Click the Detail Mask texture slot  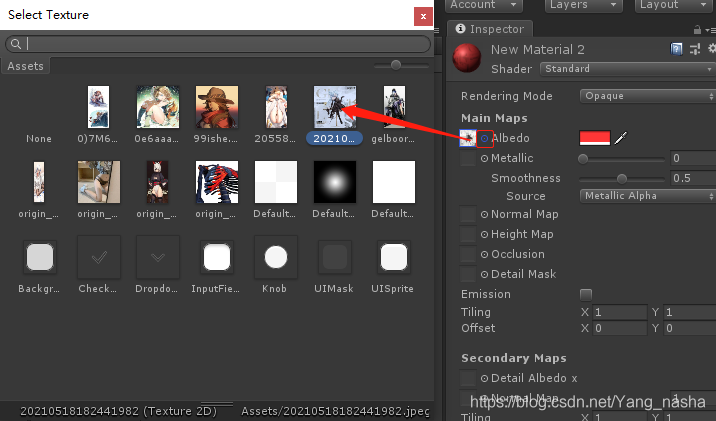[x=468, y=274]
